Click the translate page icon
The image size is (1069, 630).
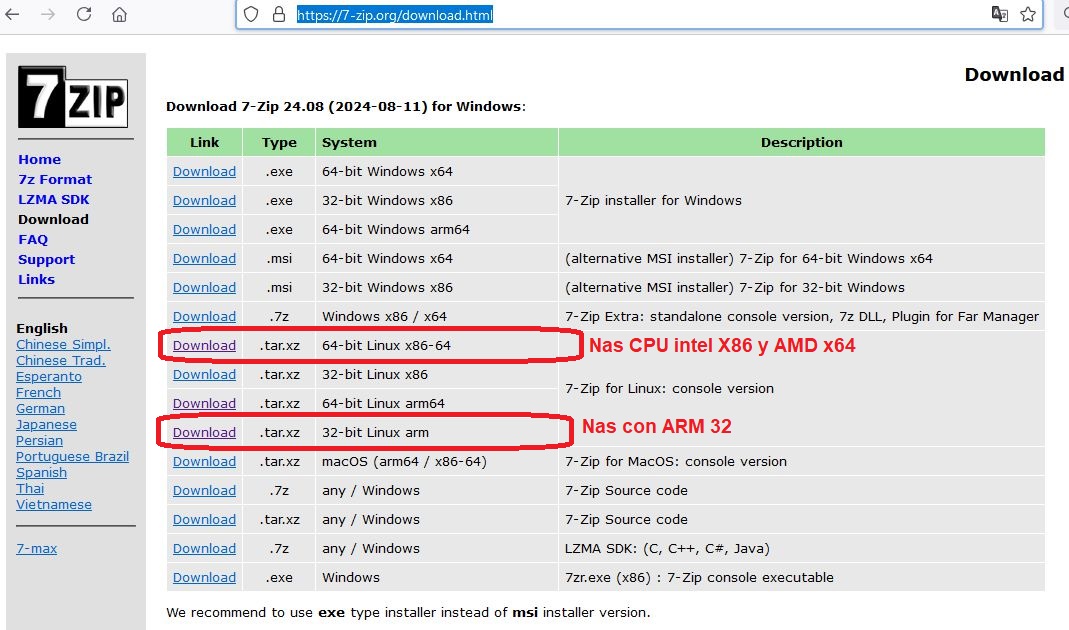pyautogui.click(x=999, y=15)
